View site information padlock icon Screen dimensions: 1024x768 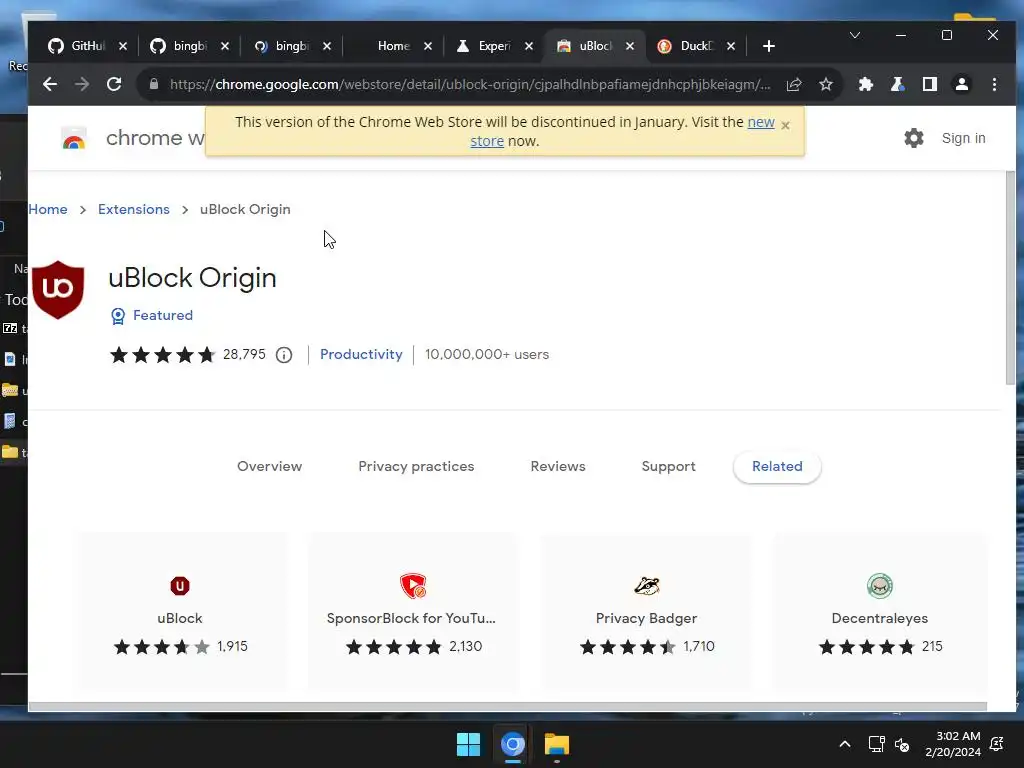click(154, 84)
